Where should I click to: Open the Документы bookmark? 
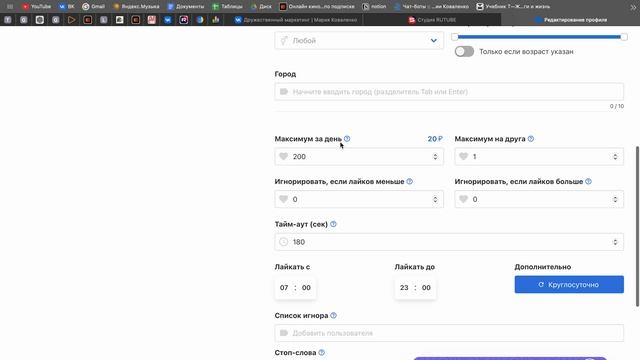point(186,7)
